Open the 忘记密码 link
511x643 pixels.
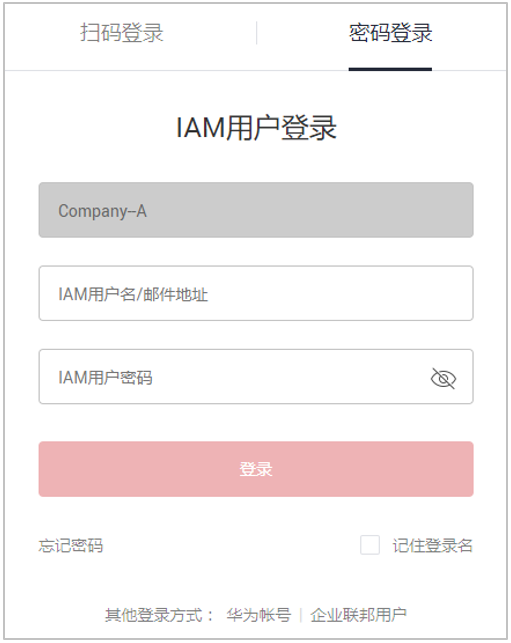tap(71, 546)
